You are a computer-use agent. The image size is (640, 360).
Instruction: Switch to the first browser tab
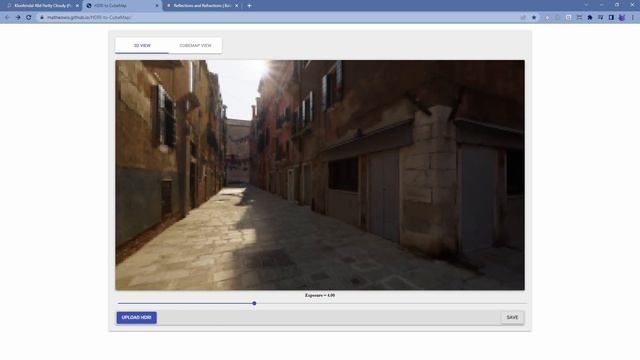click(x=42, y=6)
